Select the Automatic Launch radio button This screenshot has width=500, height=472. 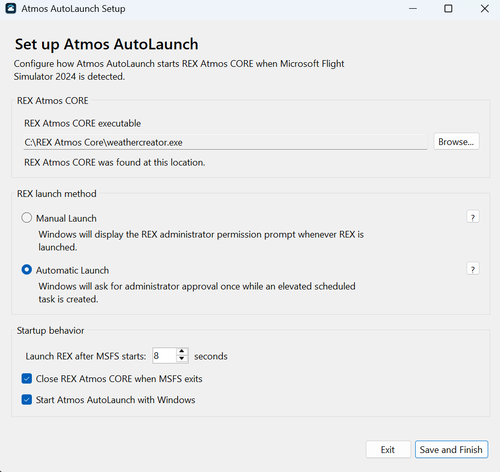pos(27,270)
